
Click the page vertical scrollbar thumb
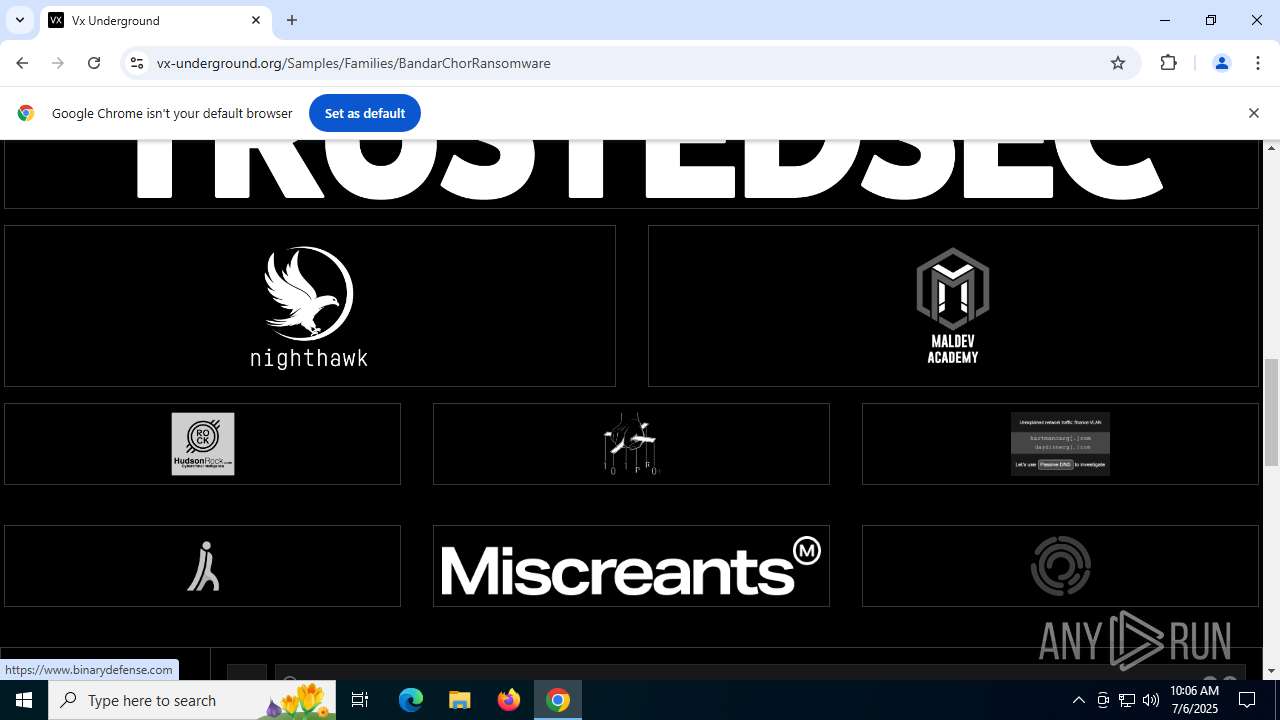point(1272,412)
